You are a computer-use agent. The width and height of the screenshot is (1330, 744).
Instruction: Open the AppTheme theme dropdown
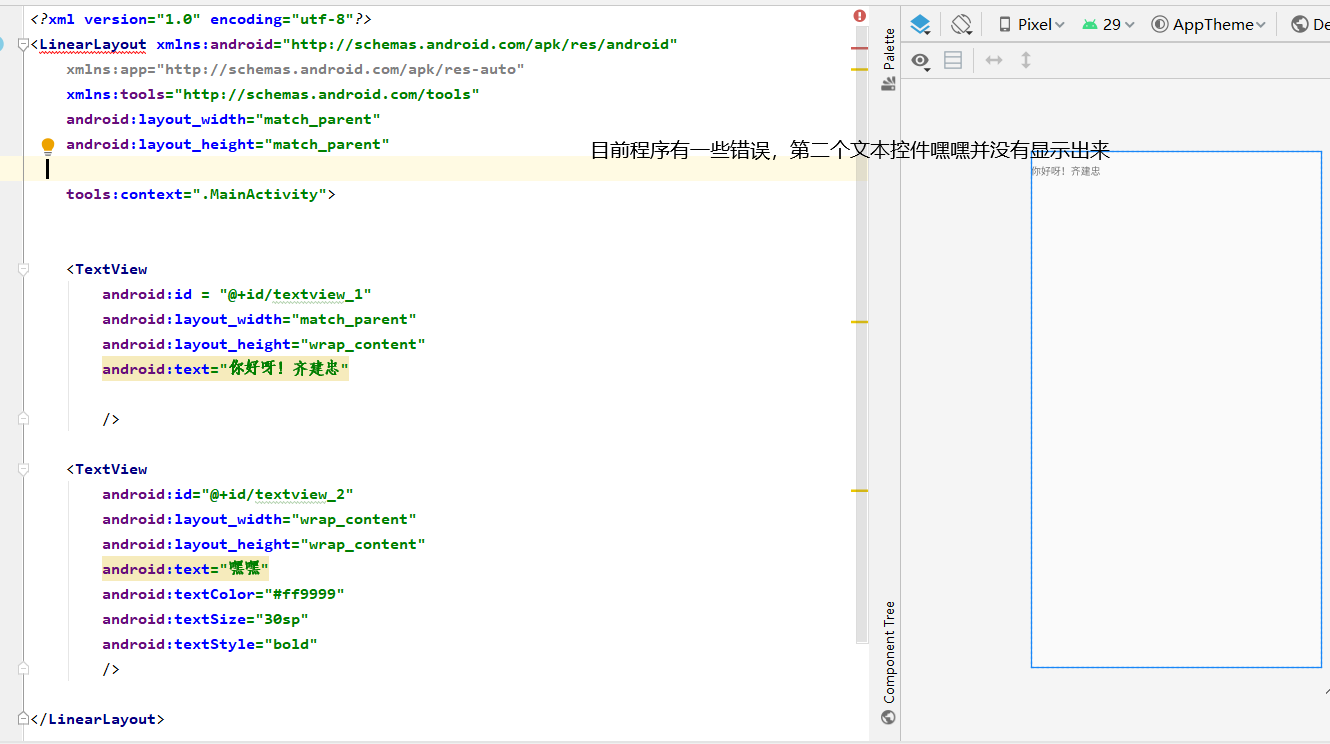tap(1209, 24)
